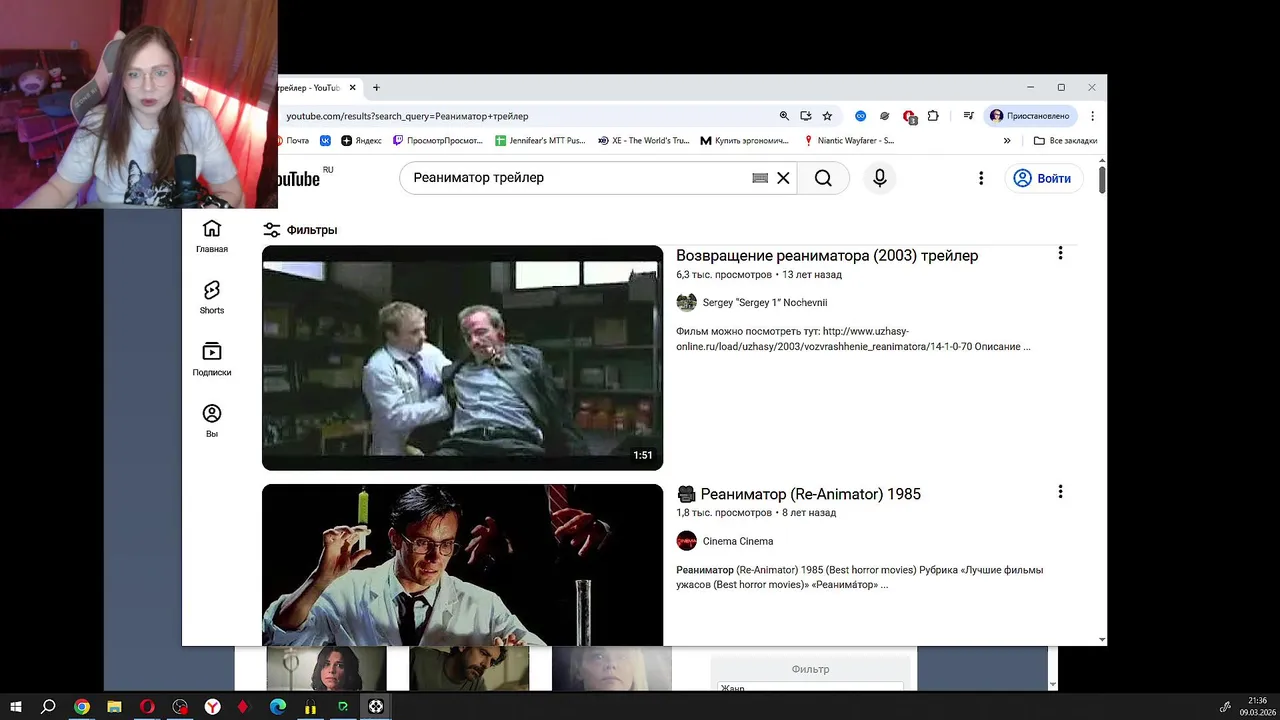
Task: Click the zoom magnifier icon in address bar
Action: [784, 116]
